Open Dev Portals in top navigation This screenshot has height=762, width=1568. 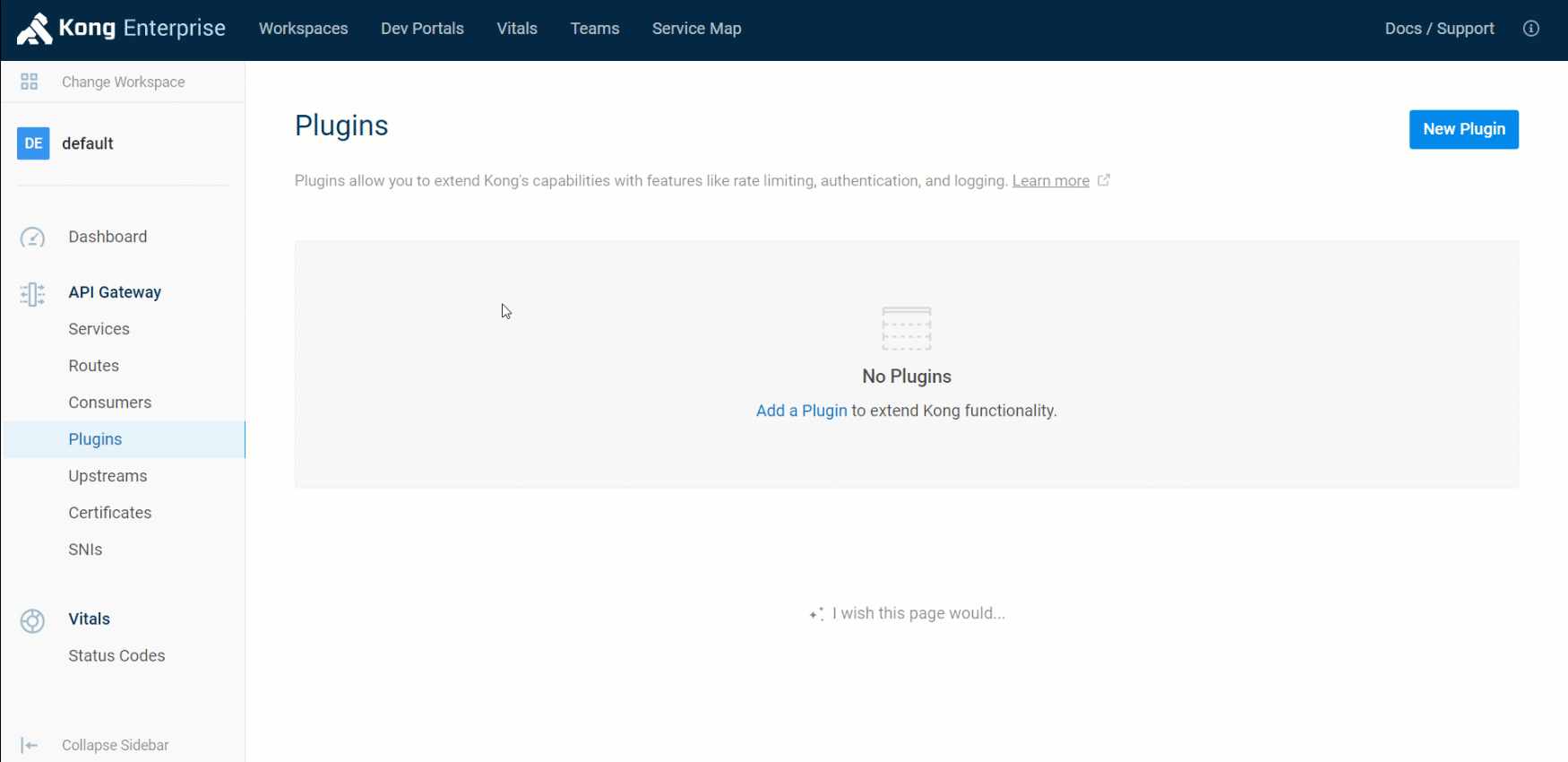(x=422, y=29)
